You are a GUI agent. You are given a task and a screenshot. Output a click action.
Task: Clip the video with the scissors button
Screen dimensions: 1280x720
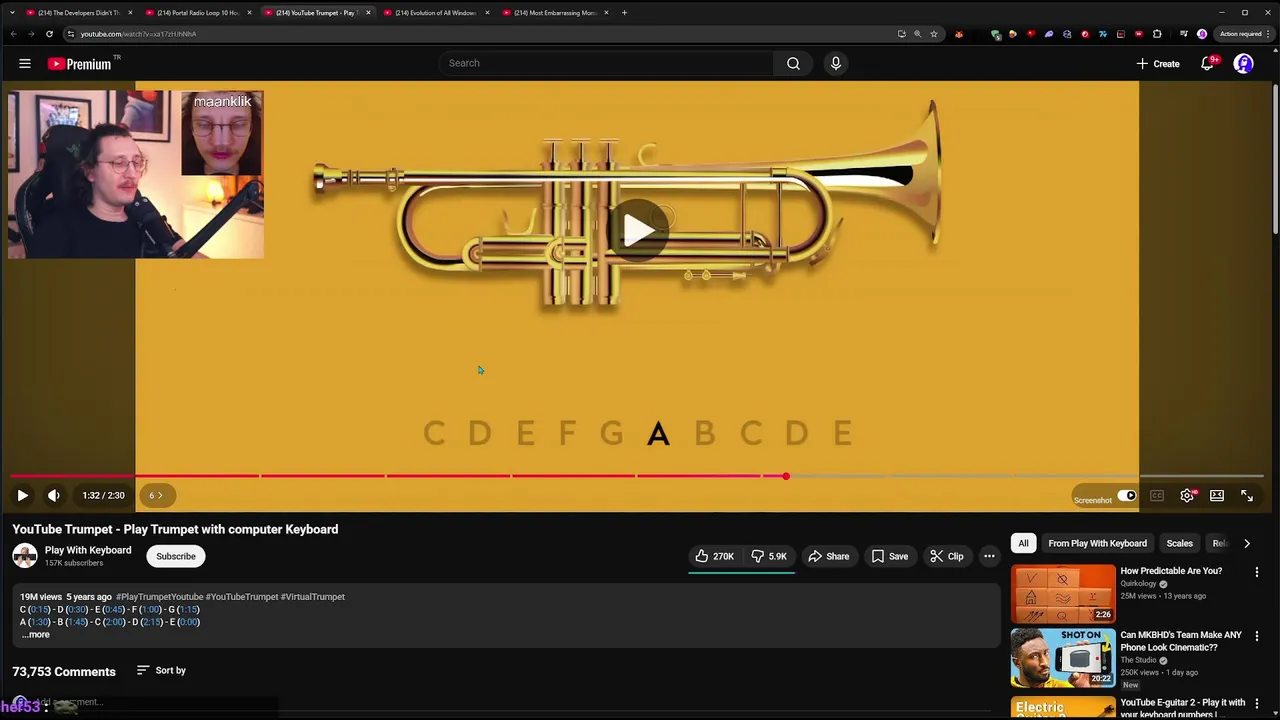(946, 556)
